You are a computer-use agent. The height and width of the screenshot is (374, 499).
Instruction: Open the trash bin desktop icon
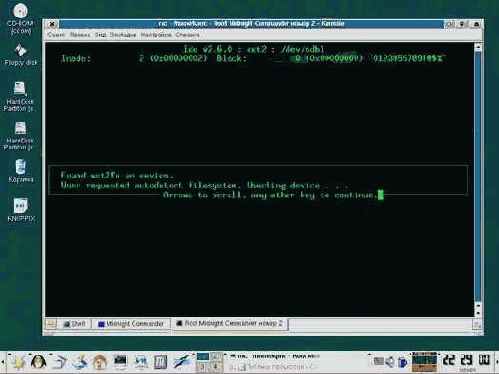(21, 171)
